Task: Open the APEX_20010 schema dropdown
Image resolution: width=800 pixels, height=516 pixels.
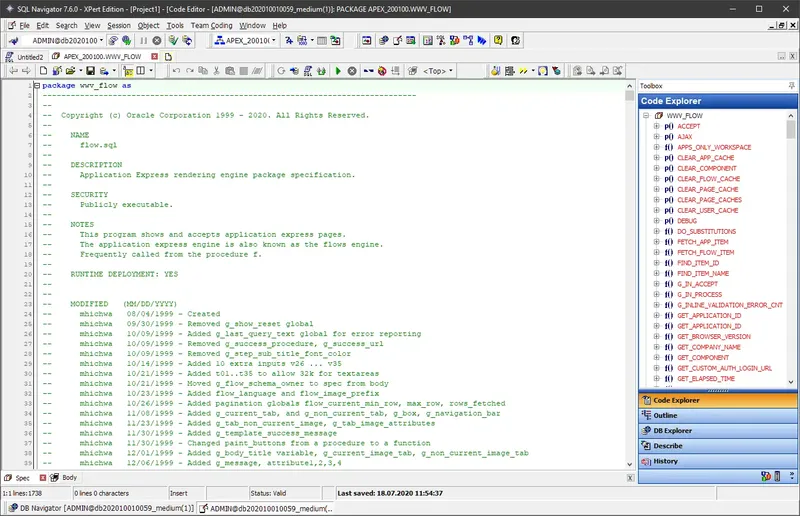Action: pyautogui.click(x=273, y=40)
